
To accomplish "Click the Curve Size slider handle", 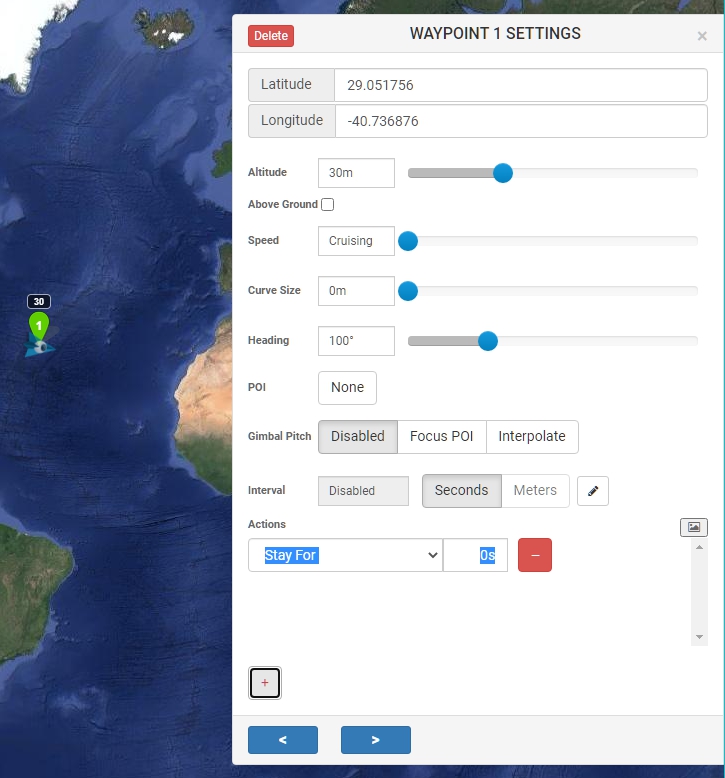I will click(408, 291).
